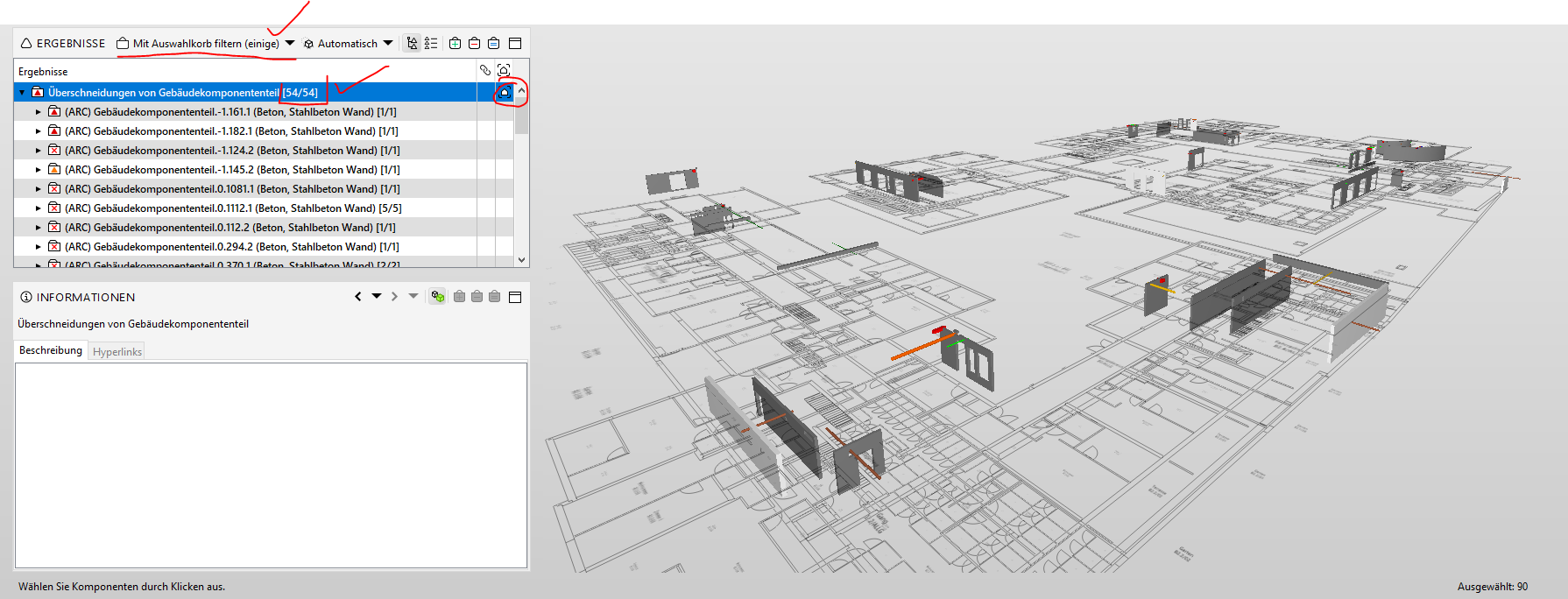Switch to the Beschreibung tab
1568x599 pixels.
[51, 350]
